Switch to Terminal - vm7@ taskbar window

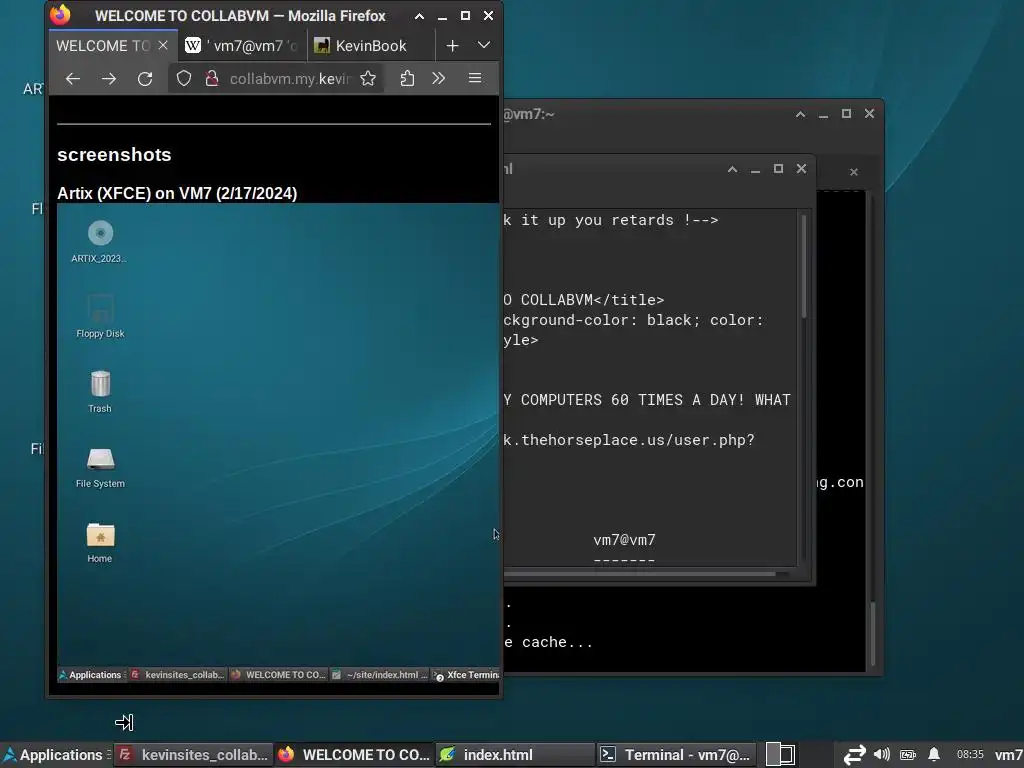pos(676,755)
